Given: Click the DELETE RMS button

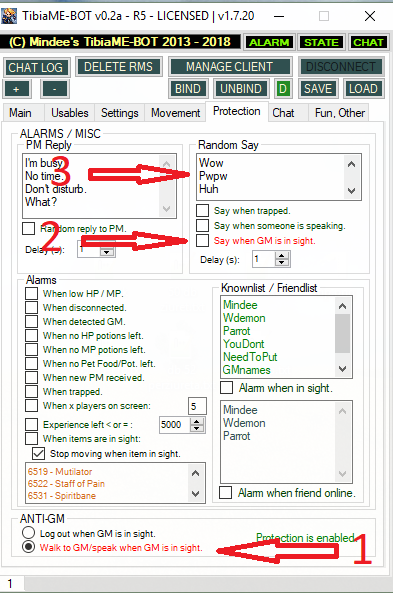Looking at the screenshot, I should [x=118, y=67].
